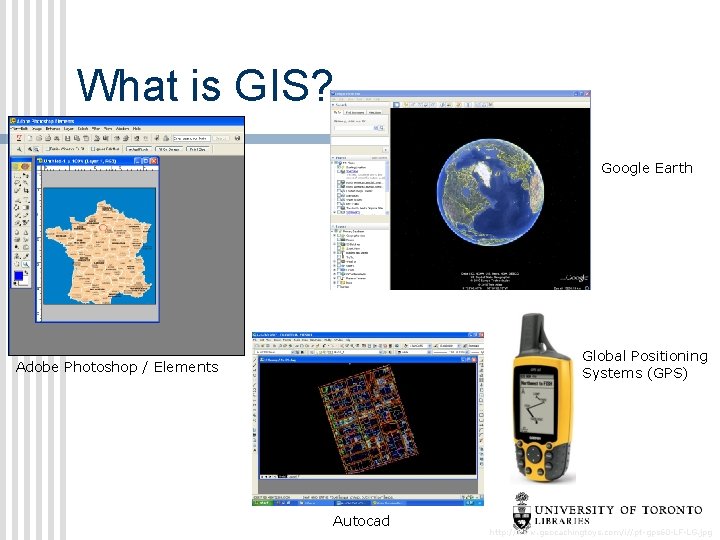Activate the Hand tool in Photoshop Elements toolbox
The height and width of the screenshot is (540, 720).
click(x=17, y=264)
